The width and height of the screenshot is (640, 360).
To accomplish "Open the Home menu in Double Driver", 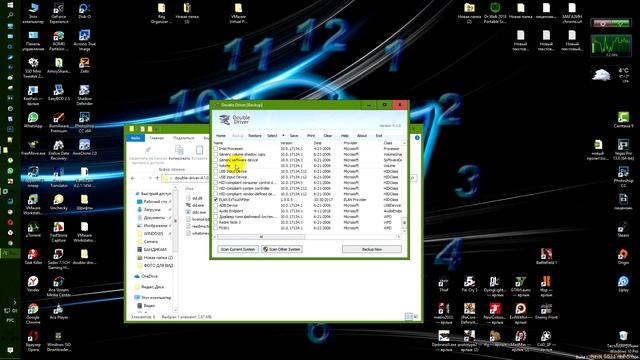I will [x=221, y=136].
